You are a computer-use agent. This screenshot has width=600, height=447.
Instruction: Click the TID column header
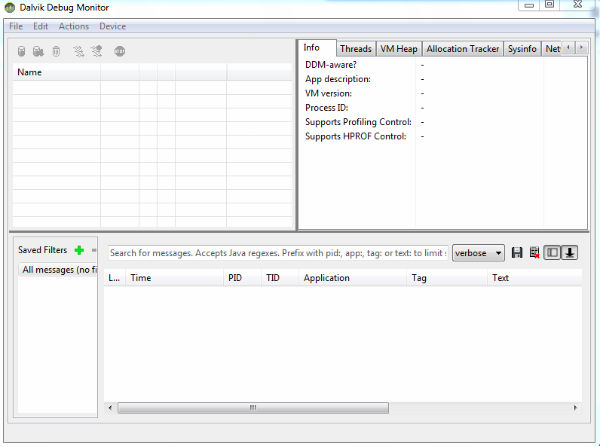coord(280,278)
